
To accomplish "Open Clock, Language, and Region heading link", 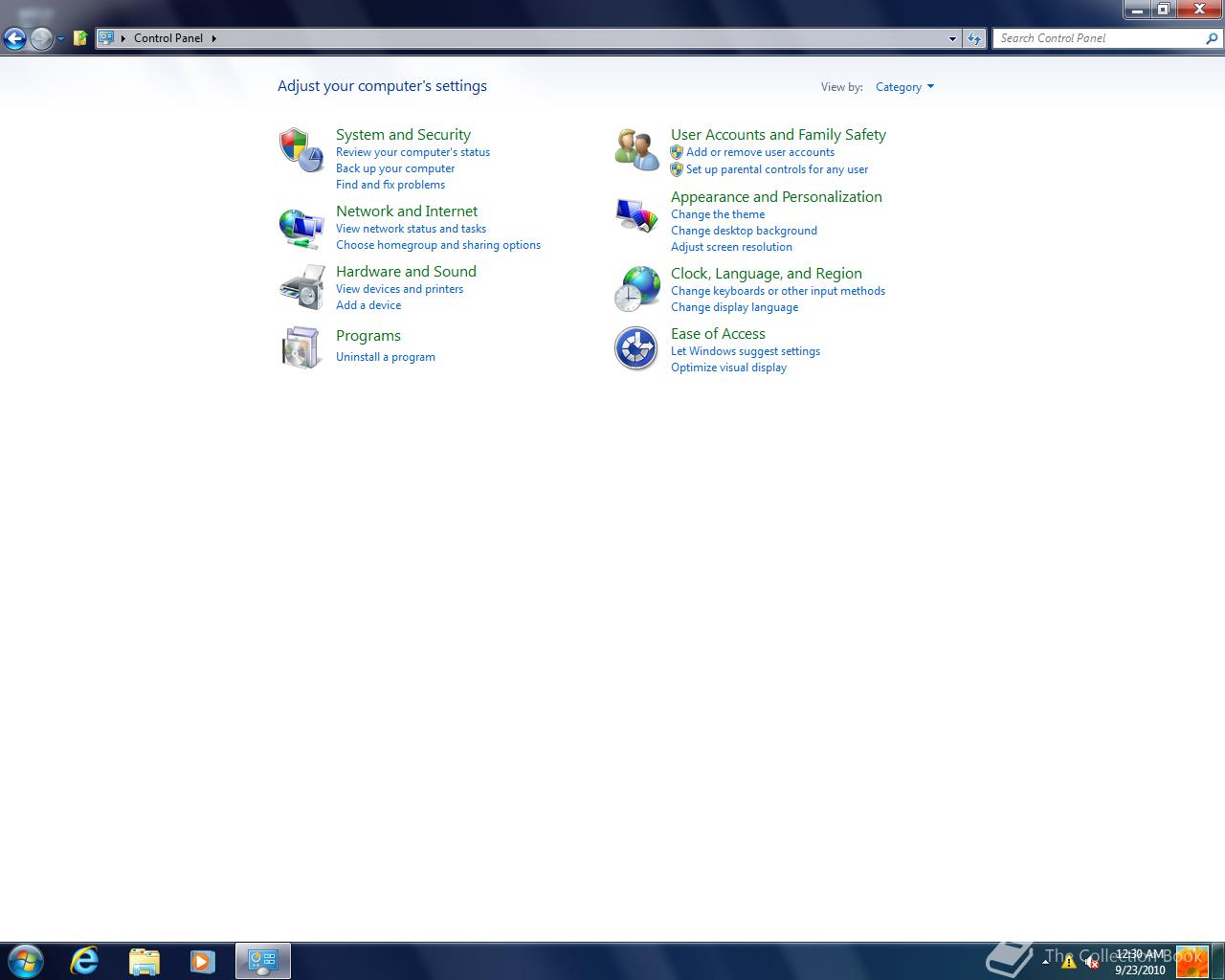I will pos(767,274).
